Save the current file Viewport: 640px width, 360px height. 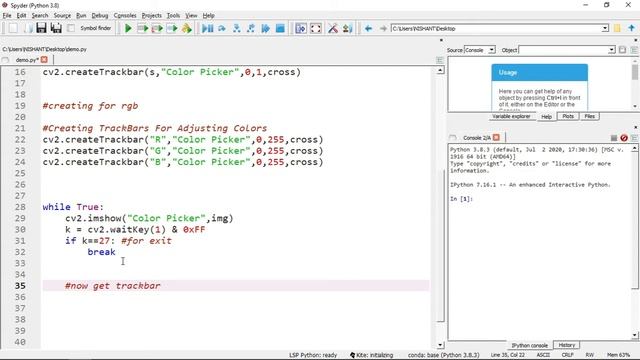click(x=41, y=28)
